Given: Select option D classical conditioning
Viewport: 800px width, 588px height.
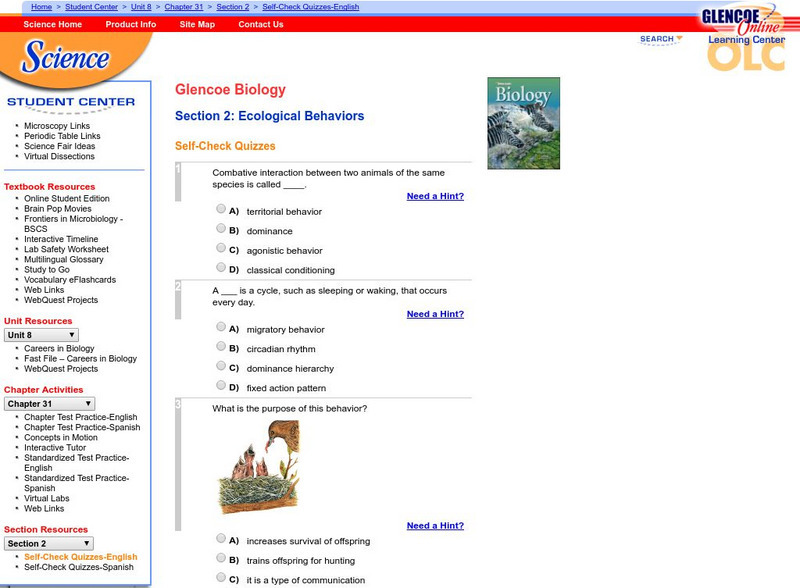Looking at the screenshot, I should (x=221, y=267).
